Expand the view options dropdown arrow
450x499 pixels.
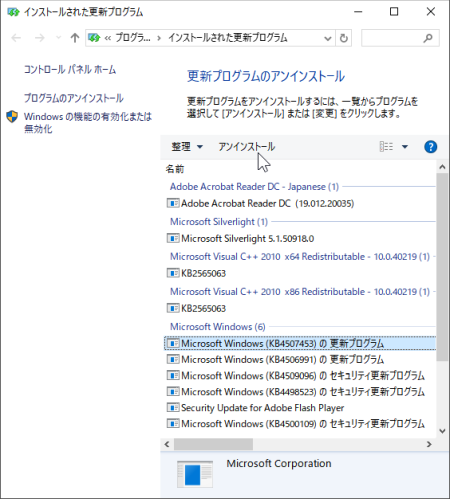point(405,147)
